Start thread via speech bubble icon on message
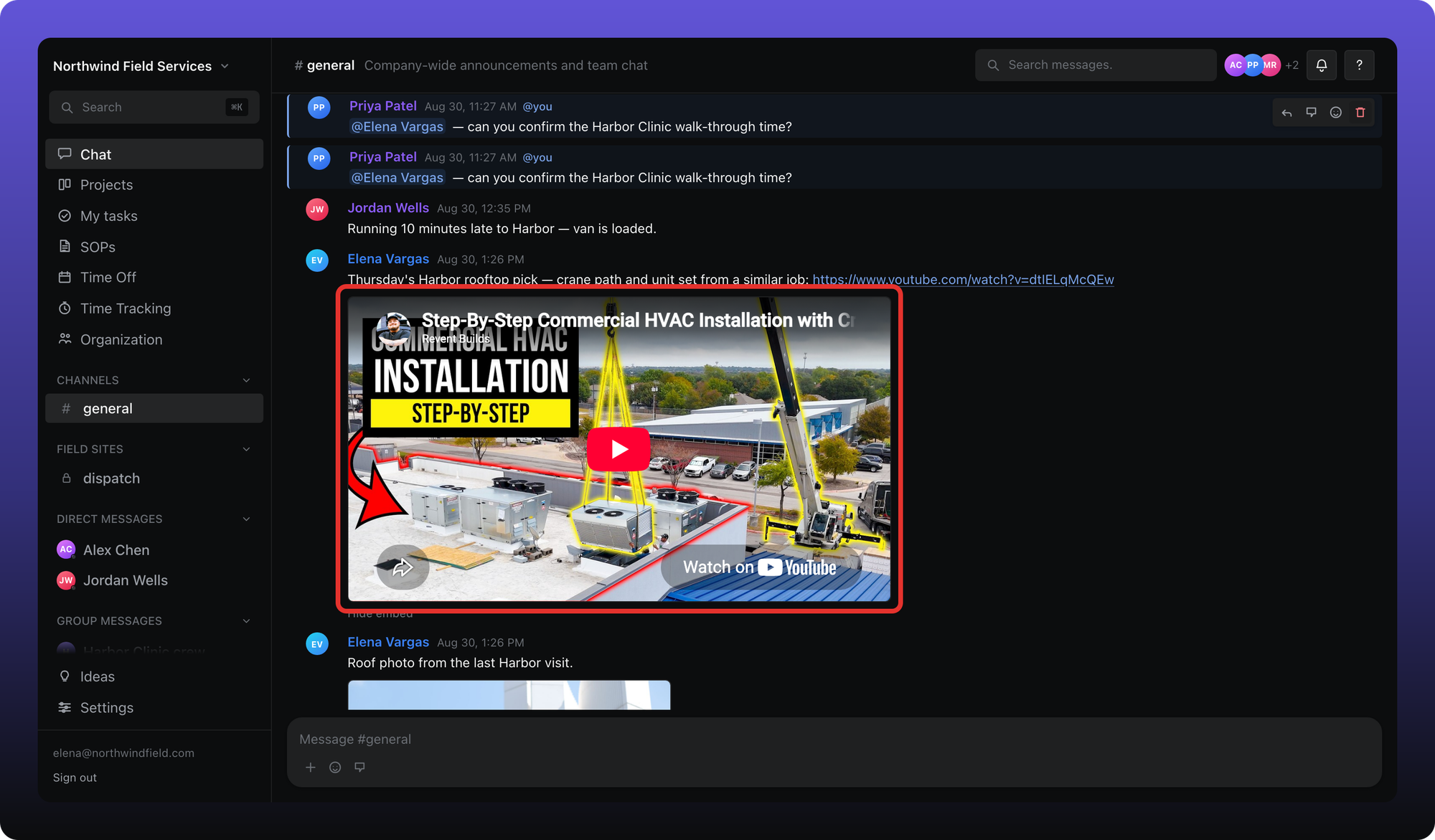Screen dimensions: 1435x840 pos(1311,113)
